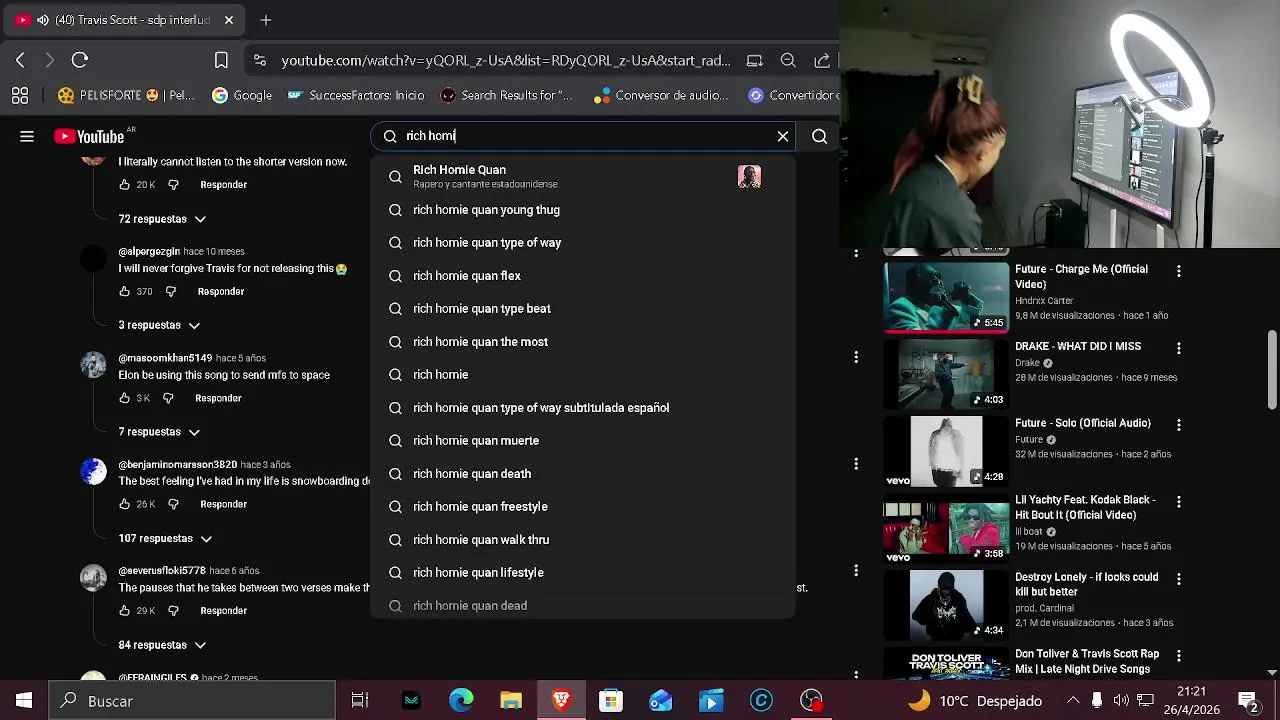Go to the YouTube home logo
1280x720 pixels.
[x=89, y=137]
